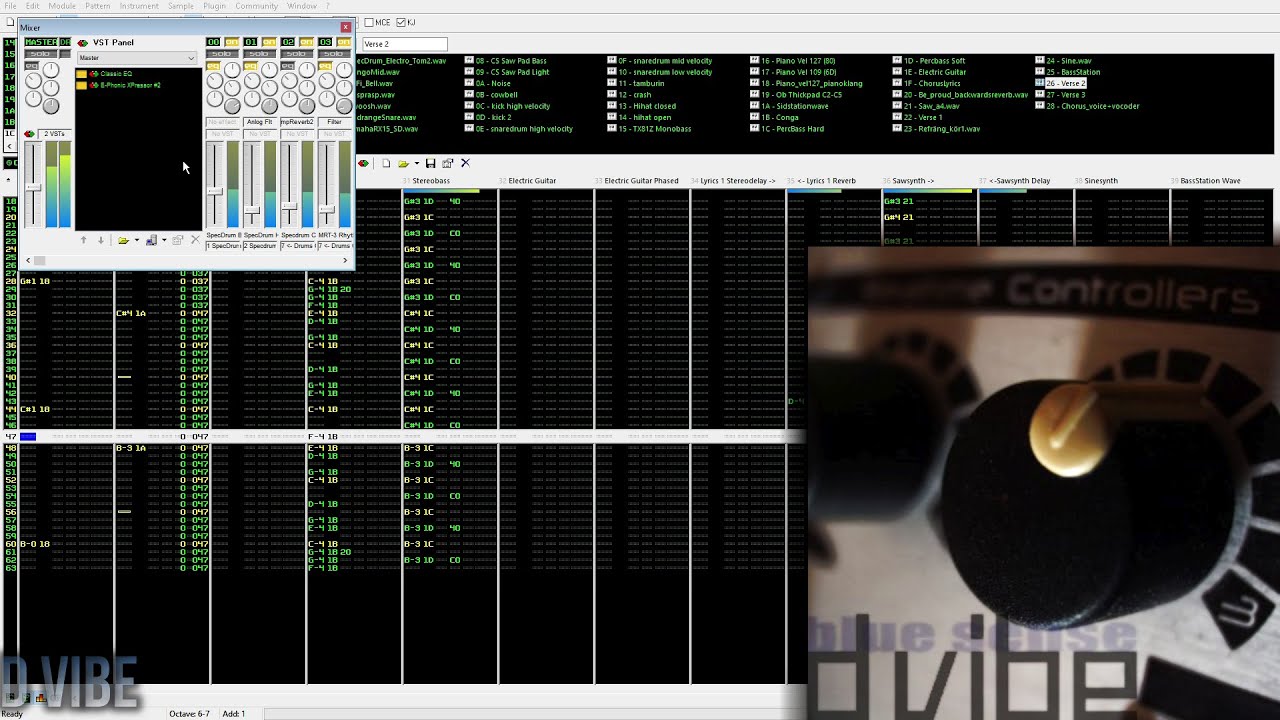The height and width of the screenshot is (720, 1280).
Task: Toggle eq on mixer channel 00
Action: click(213, 66)
